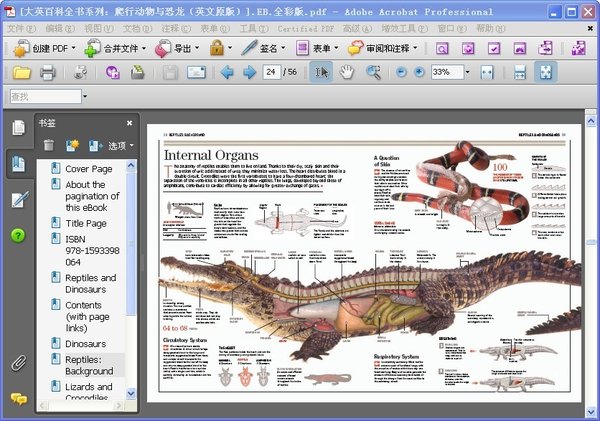
Task: Delete bookmark with trash can icon
Action: click(49, 145)
